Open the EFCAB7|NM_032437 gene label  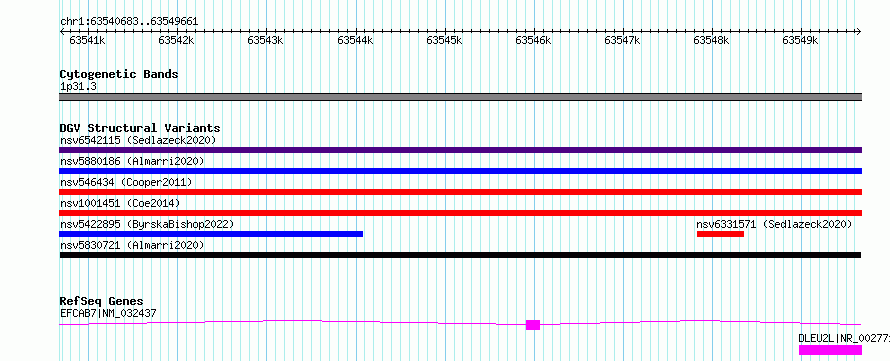(108, 313)
